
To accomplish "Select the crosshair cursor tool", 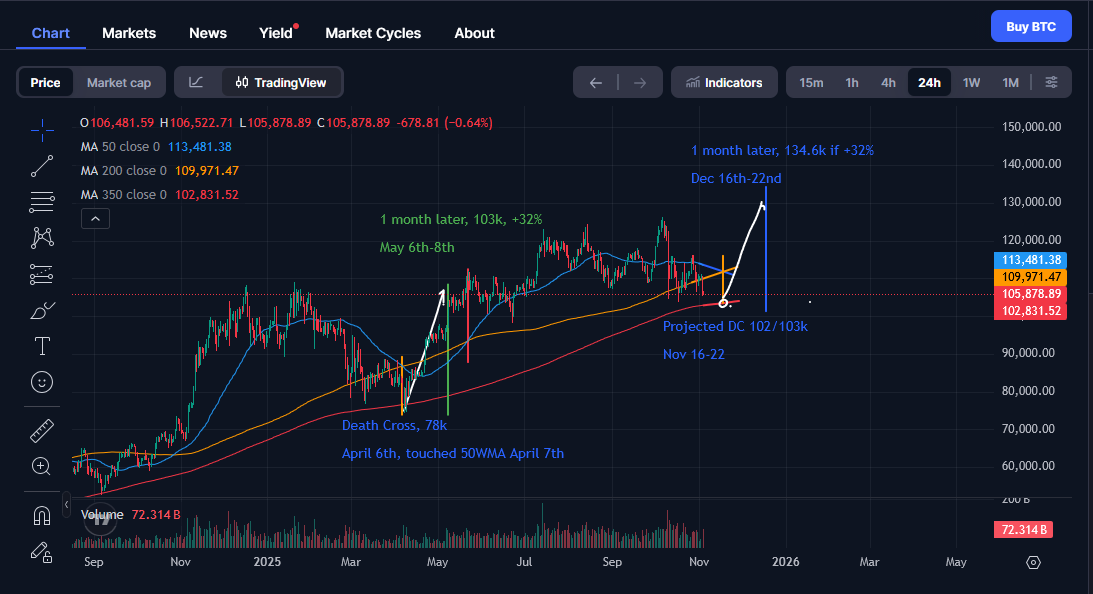I will [42, 129].
